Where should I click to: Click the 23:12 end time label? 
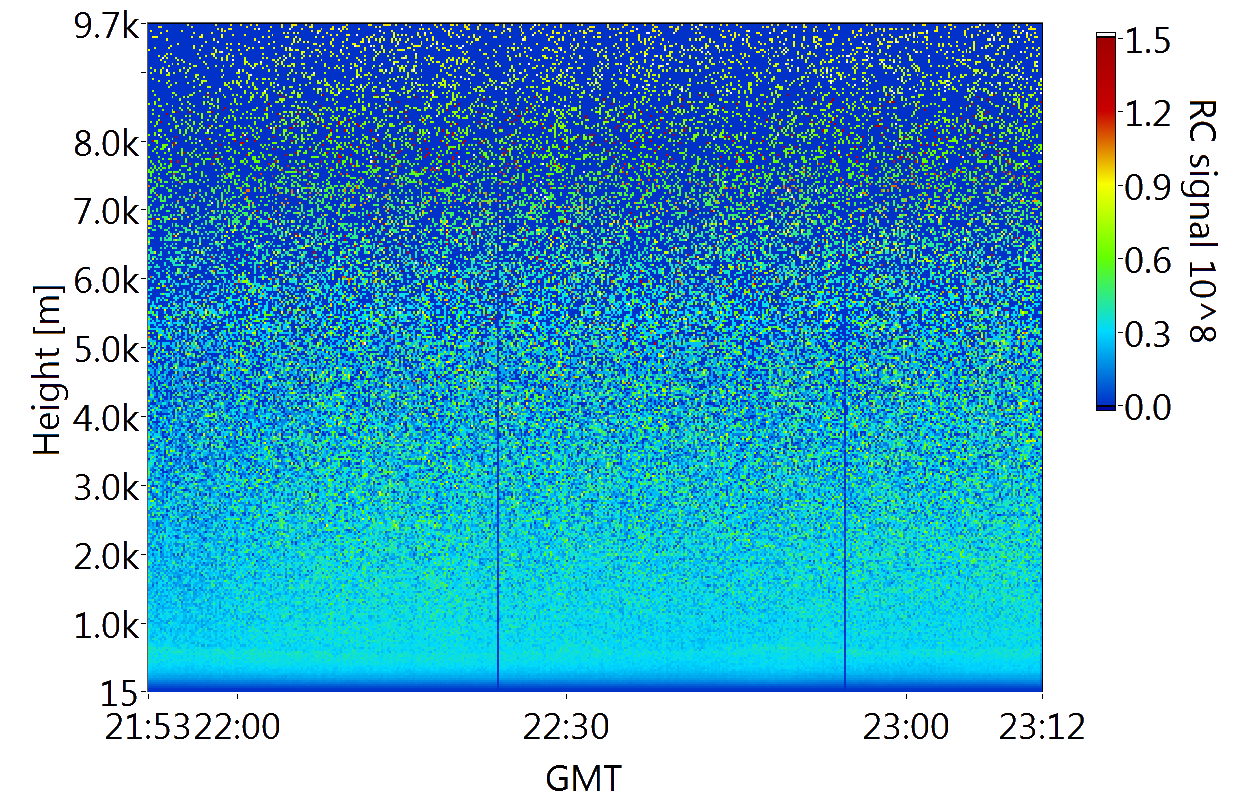pyautogui.click(x=1043, y=728)
